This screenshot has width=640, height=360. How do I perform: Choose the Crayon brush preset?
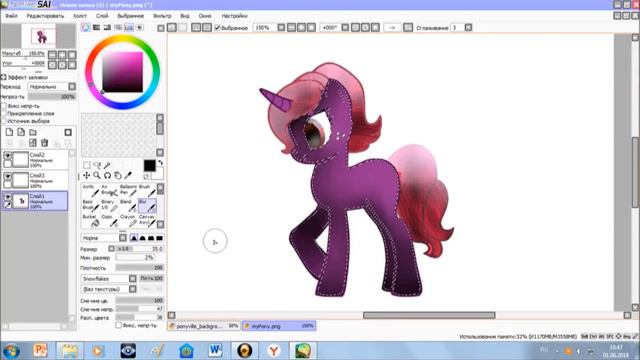pyautogui.click(x=128, y=221)
